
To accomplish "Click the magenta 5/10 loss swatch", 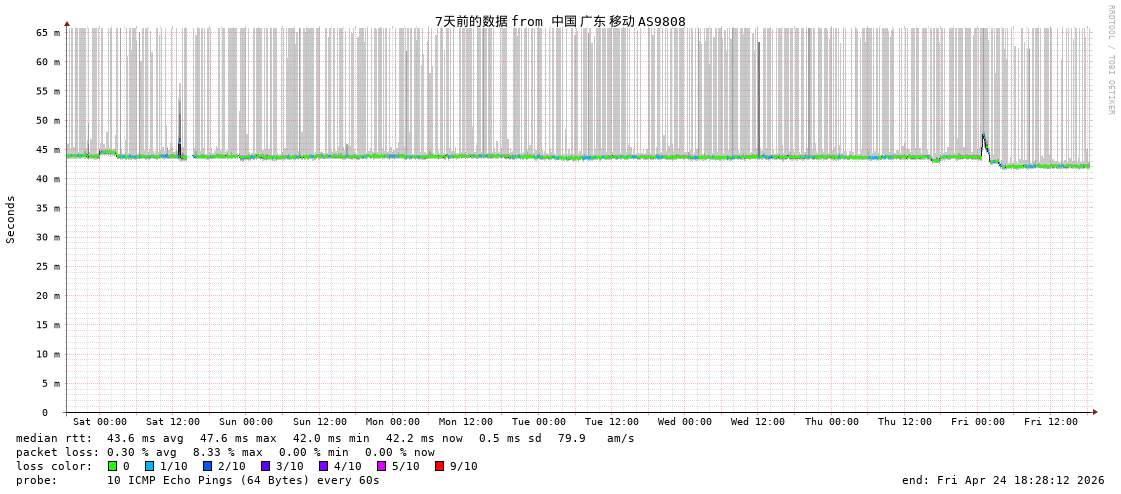I will pyautogui.click(x=382, y=466).
